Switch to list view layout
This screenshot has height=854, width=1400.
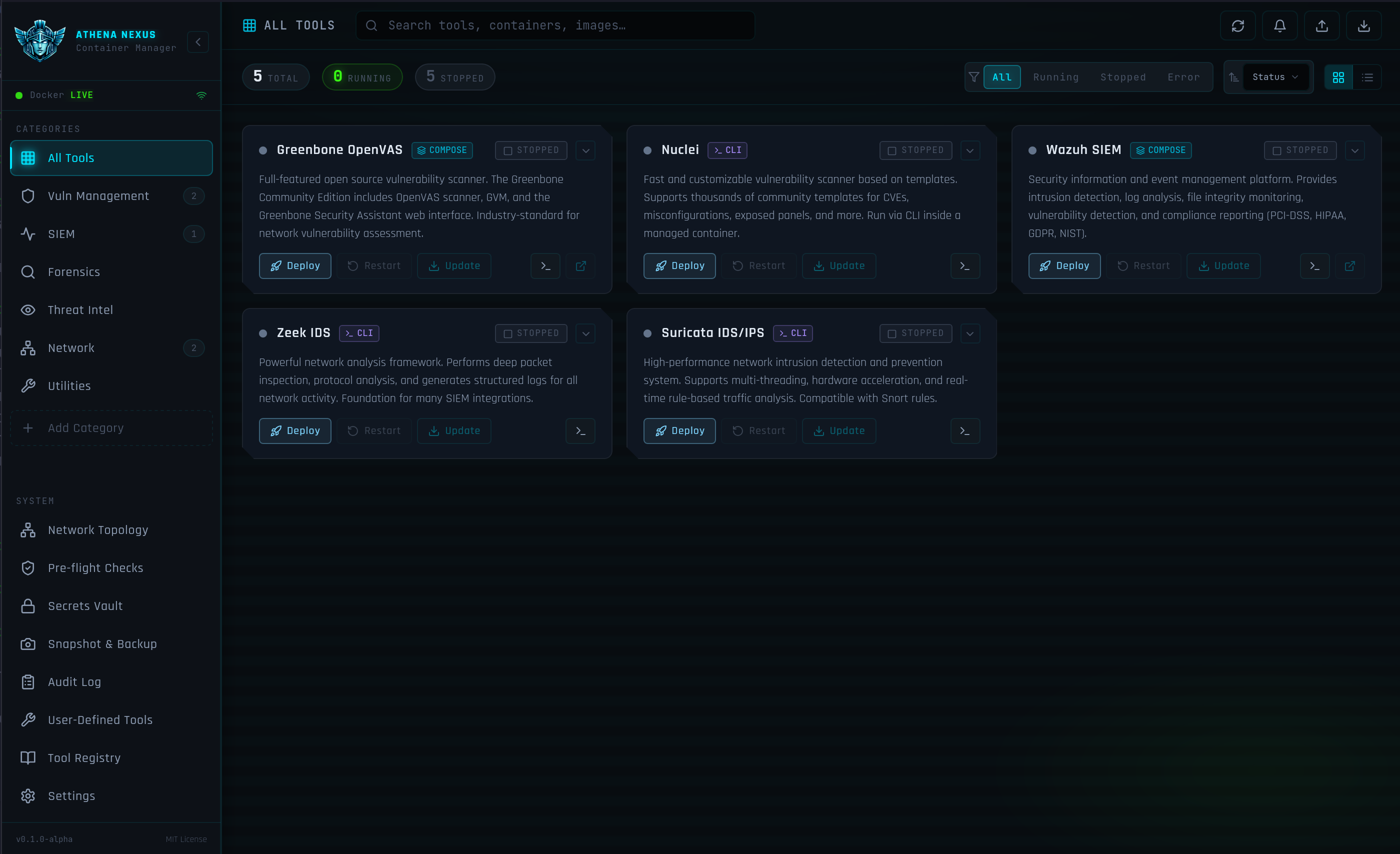[x=1367, y=77]
